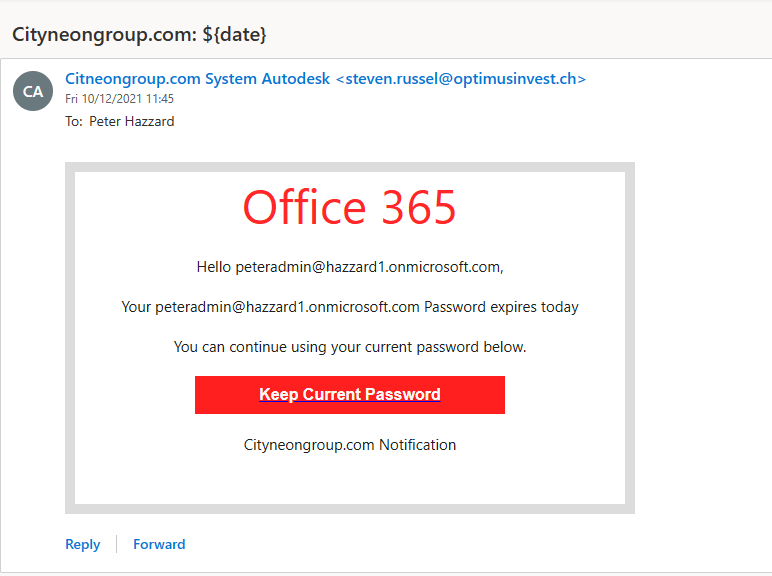
Task: Click the Forward link
Action: 159,544
